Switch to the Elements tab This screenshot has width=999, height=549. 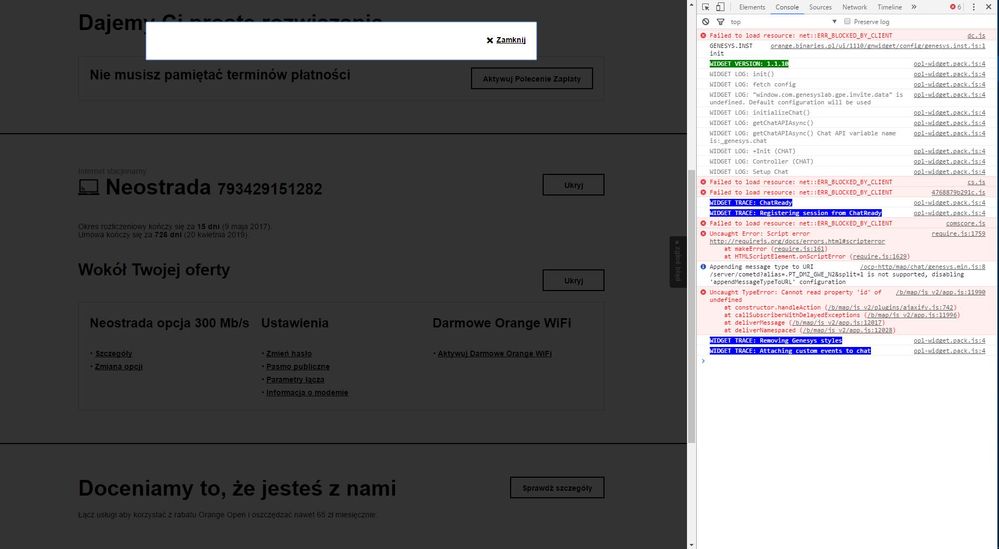click(752, 7)
